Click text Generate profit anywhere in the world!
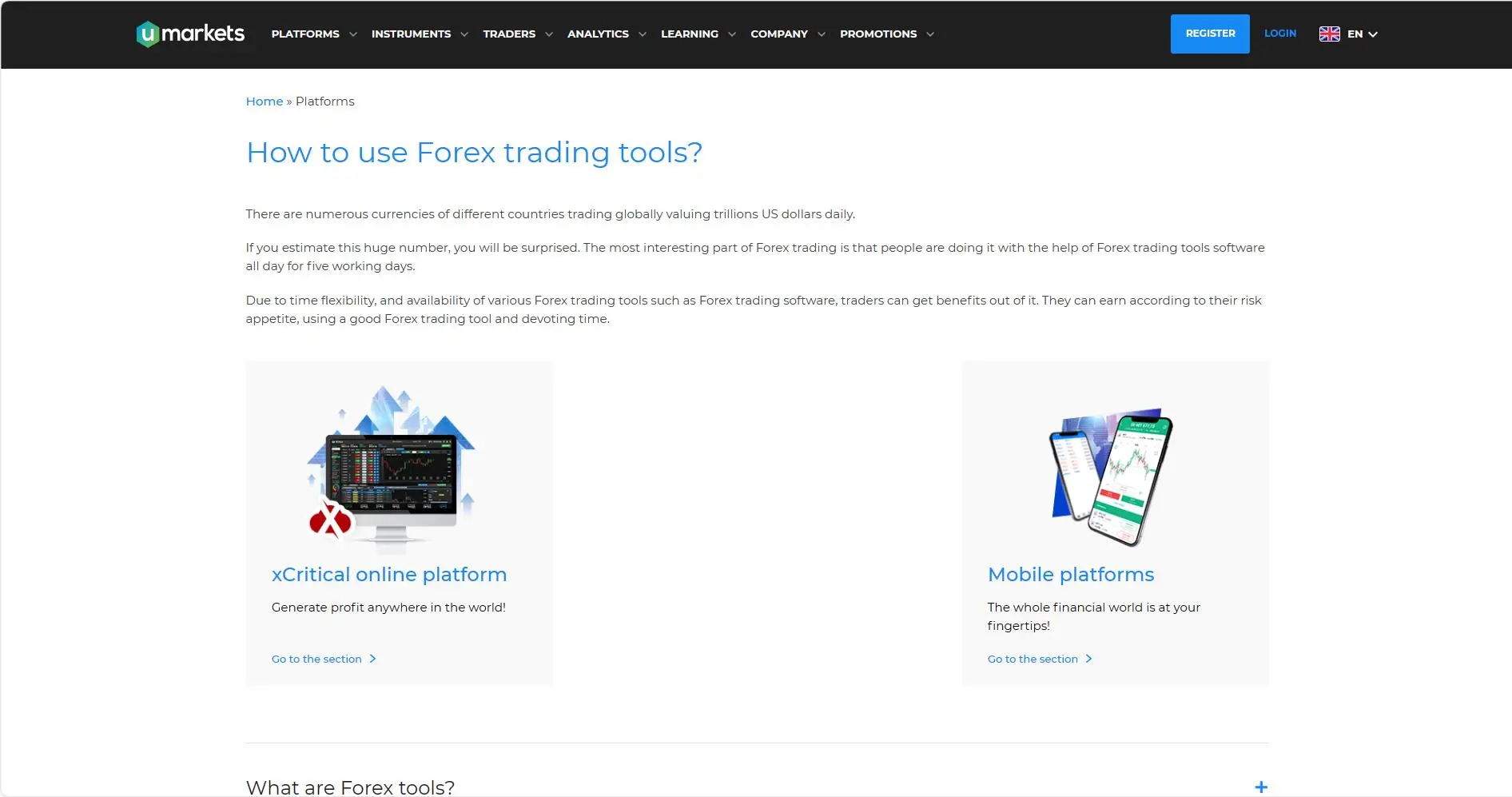The height and width of the screenshot is (797, 1512). pos(388,607)
